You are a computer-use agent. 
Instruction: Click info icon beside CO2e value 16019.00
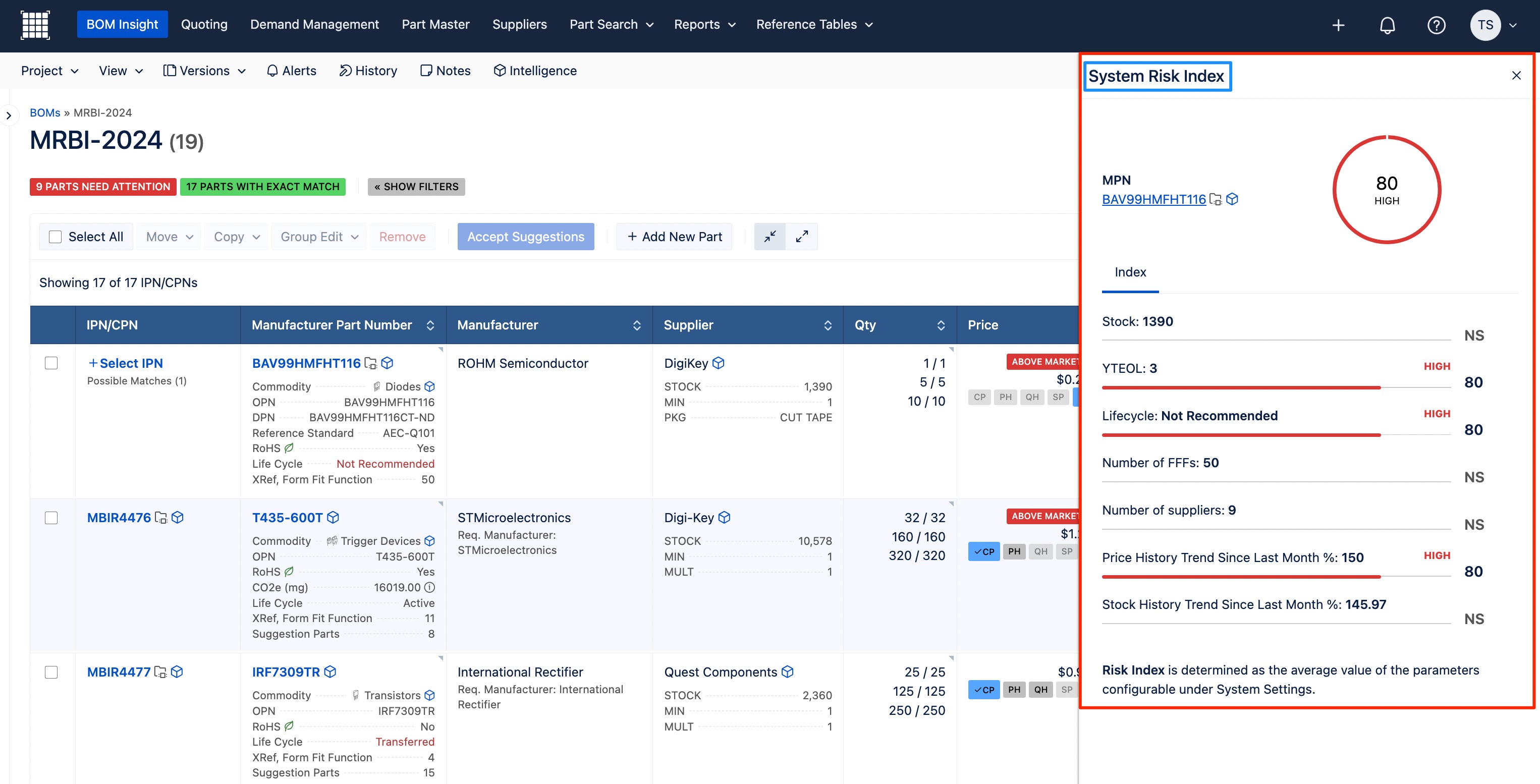429,587
